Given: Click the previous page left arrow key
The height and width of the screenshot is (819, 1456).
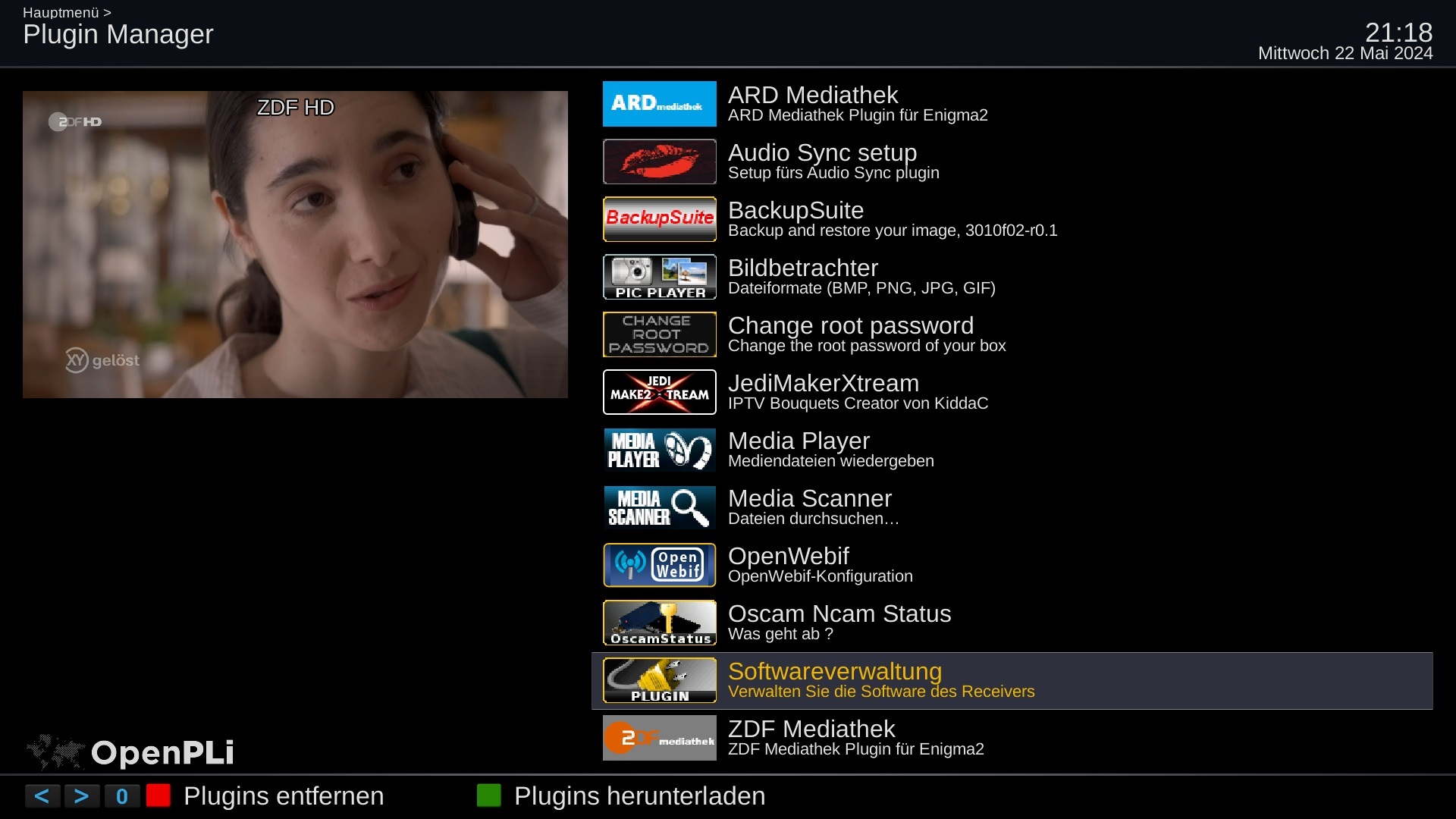Looking at the screenshot, I should click(42, 796).
